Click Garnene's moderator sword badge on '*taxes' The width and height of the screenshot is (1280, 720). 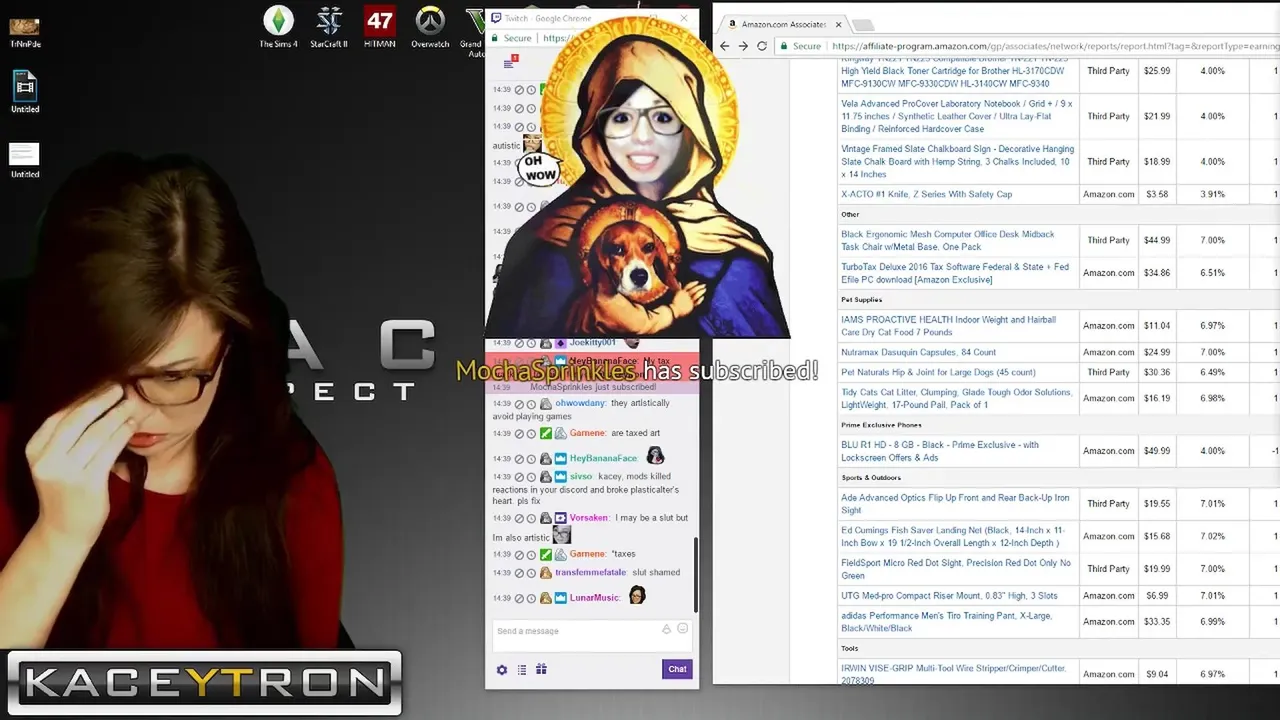pos(546,554)
